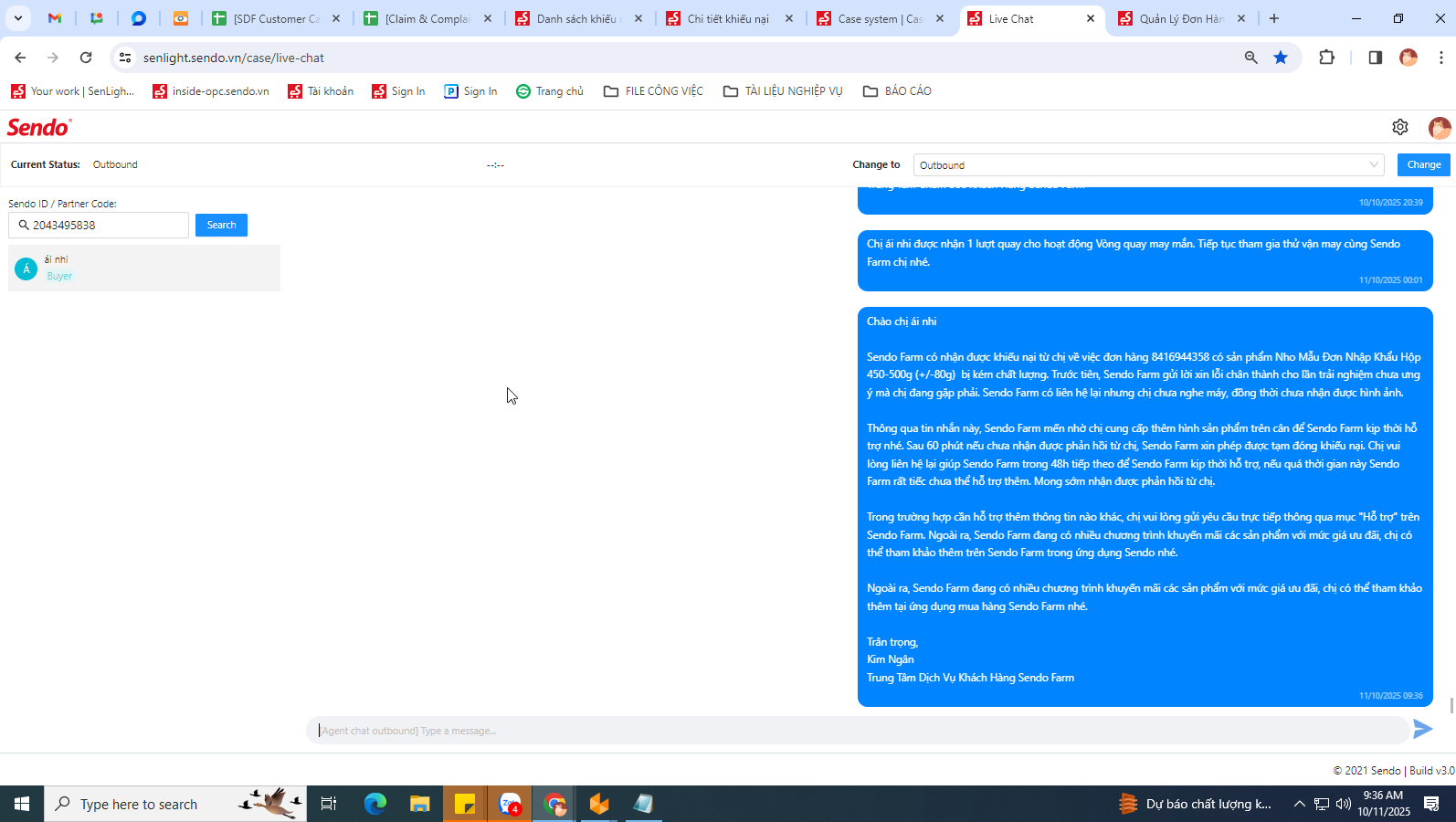Open Sign In bookmark with blue P icon
This screenshot has width=1456, height=822.
(x=470, y=91)
